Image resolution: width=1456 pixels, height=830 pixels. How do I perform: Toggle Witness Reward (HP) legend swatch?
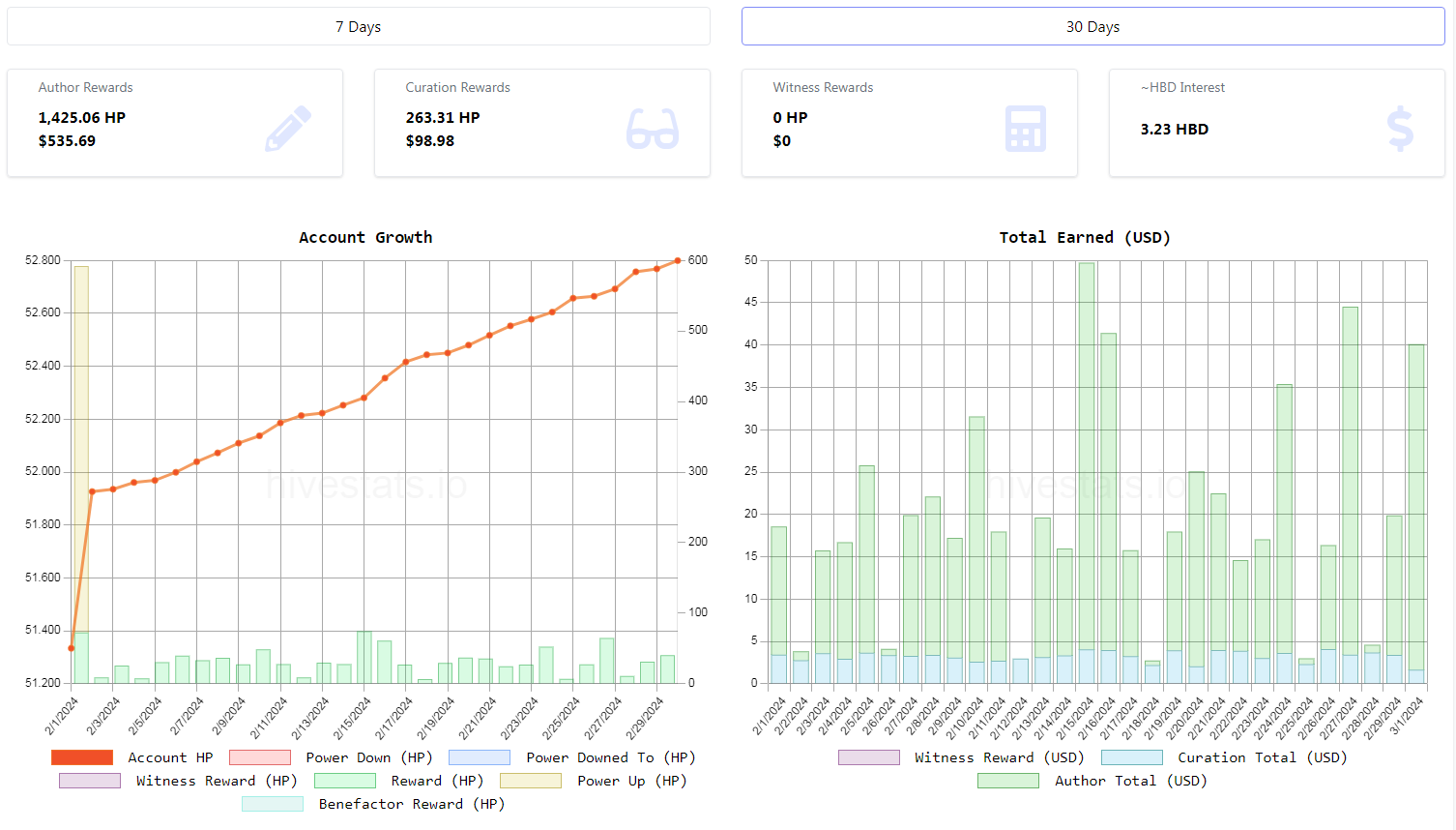click(x=90, y=781)
